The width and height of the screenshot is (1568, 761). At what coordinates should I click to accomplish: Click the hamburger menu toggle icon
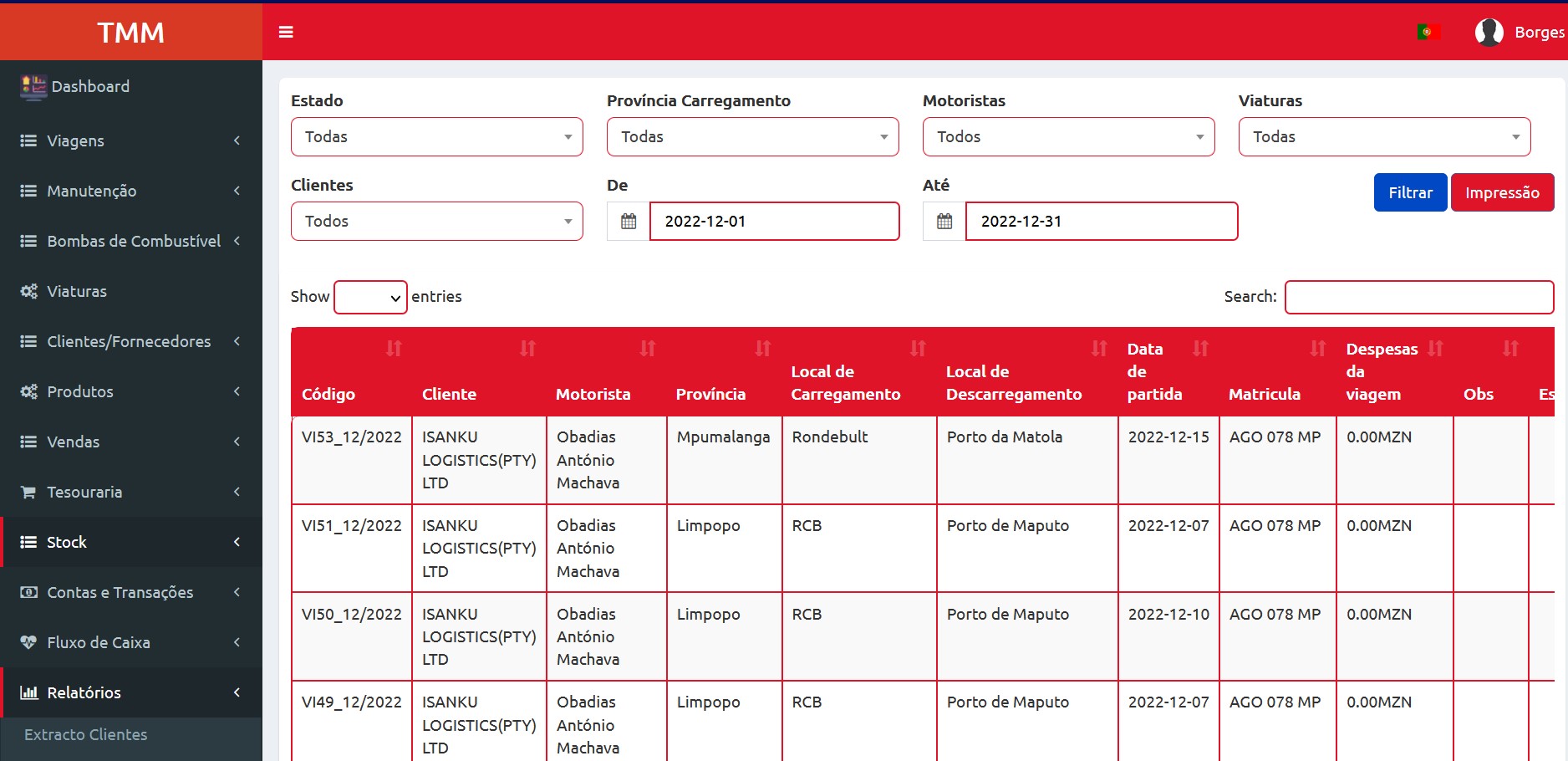286,32
